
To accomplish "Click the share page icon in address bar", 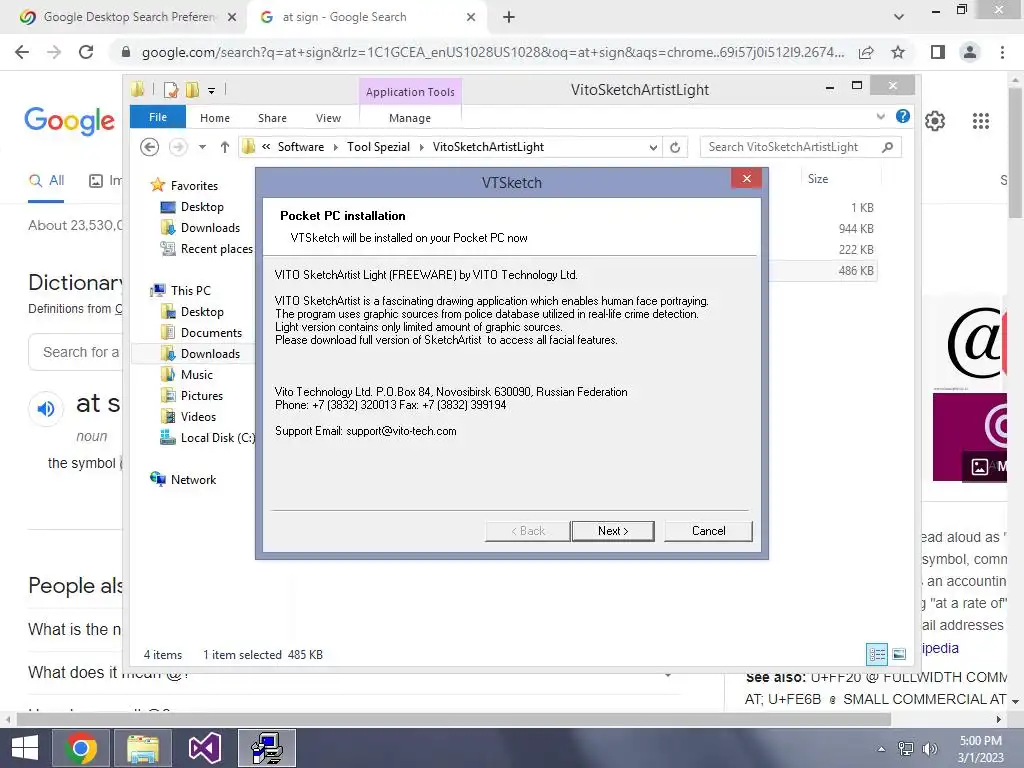I will pyautogui.click(x=866, y=52).
